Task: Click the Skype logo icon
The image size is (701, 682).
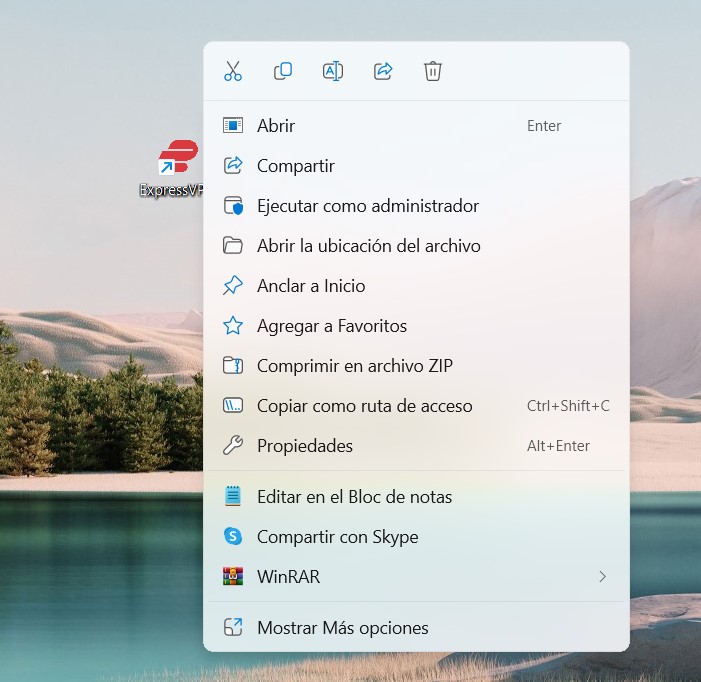Action: (233, 536)
